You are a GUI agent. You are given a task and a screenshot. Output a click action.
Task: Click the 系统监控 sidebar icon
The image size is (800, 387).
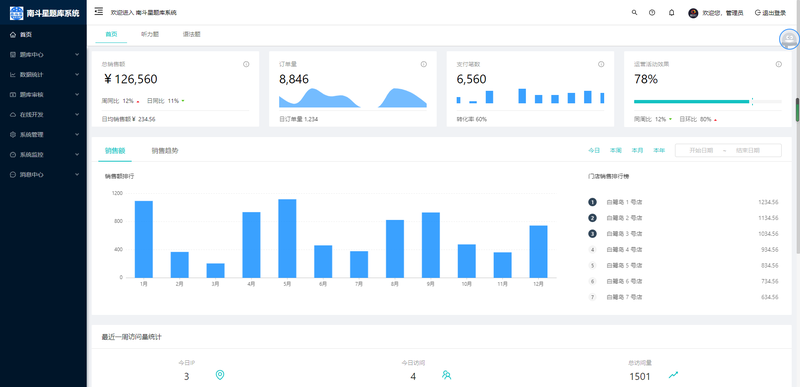pyautogui.click(x=13, y=154)
